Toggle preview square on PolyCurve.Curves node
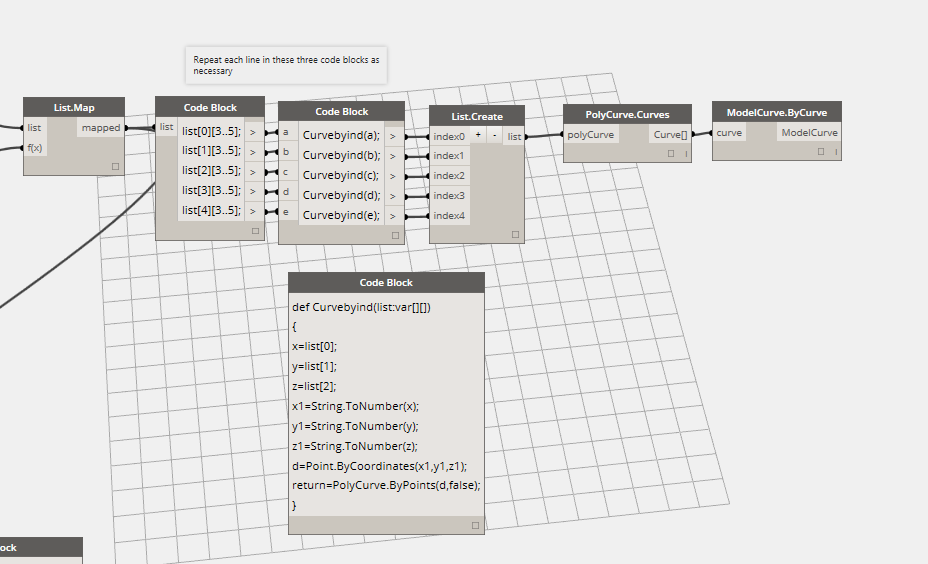Viewport: 928px width, 564px height. pyautogui.click(x=671, y=153)
